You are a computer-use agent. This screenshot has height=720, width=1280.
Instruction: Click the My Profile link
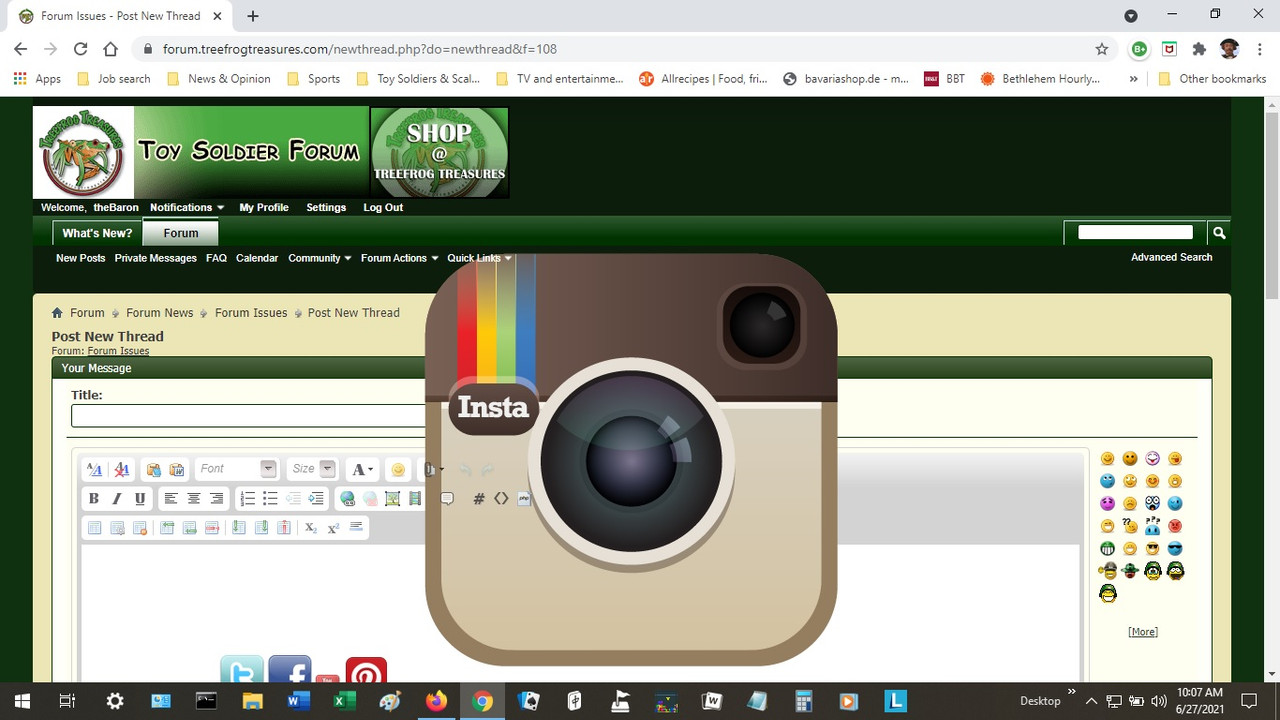point(264,208)
